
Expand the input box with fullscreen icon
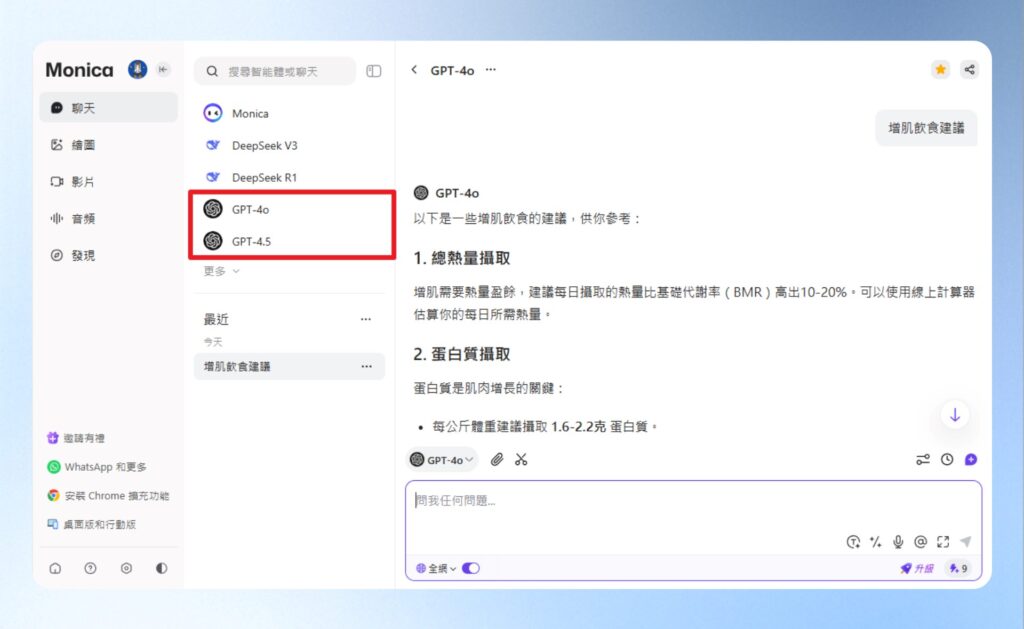[943, 541]
